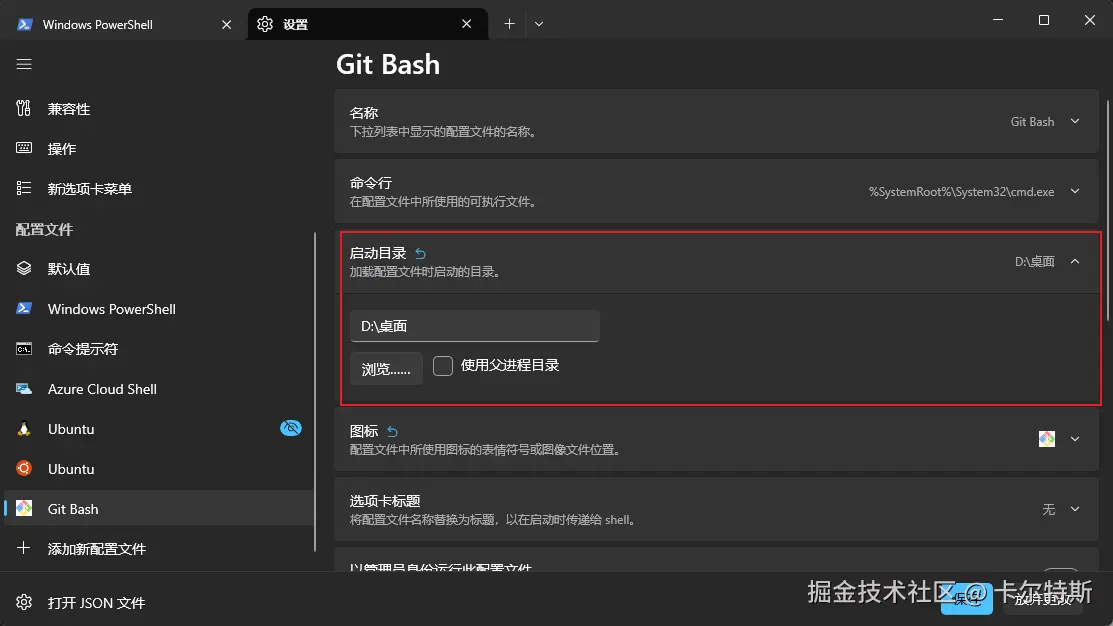Click inside the D:\桌面 directory input field
1113x626 pixels.
click(x=474, y=326)
